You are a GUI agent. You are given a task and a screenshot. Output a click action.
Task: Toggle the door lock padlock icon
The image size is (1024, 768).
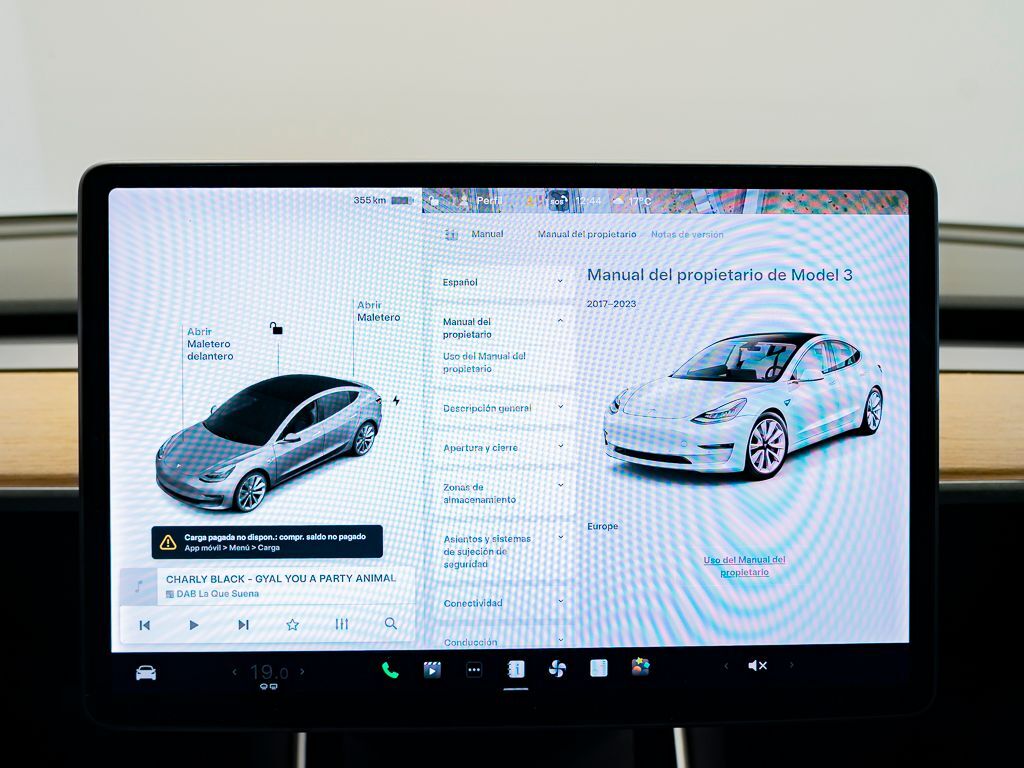pyautogui.click(x=276, y=328)
